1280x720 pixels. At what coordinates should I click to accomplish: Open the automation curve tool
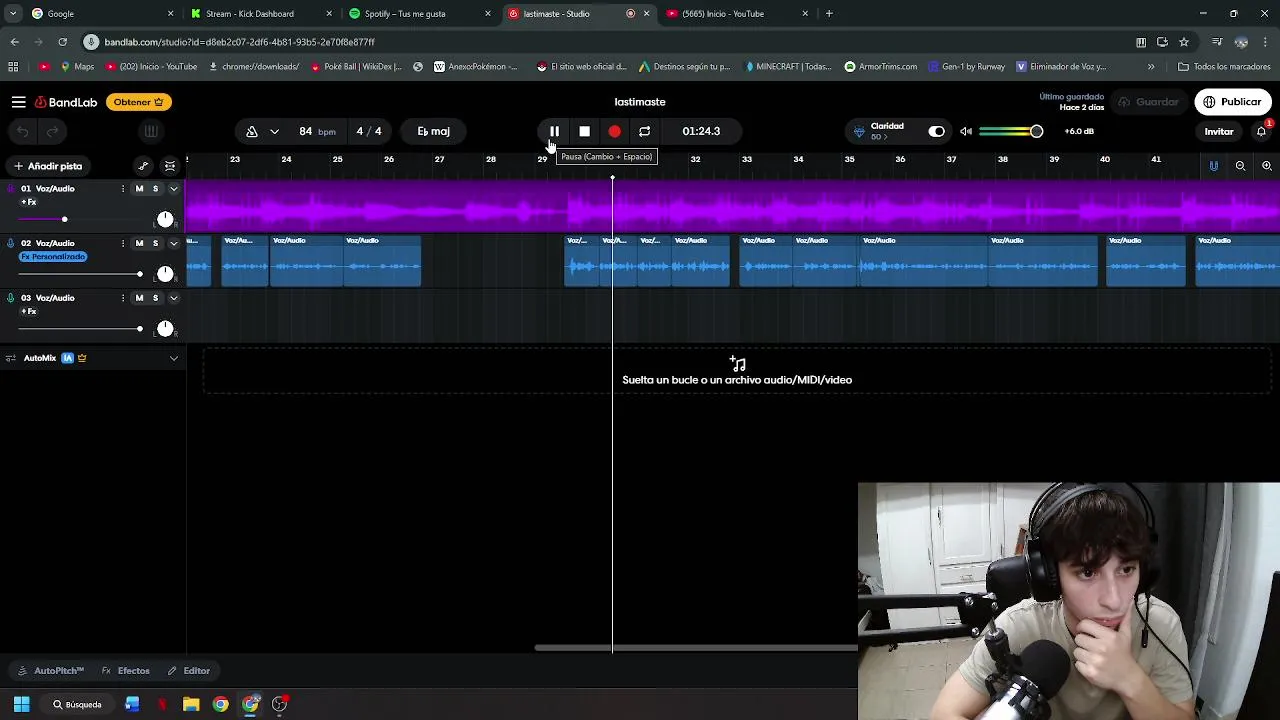pos(143,166)
